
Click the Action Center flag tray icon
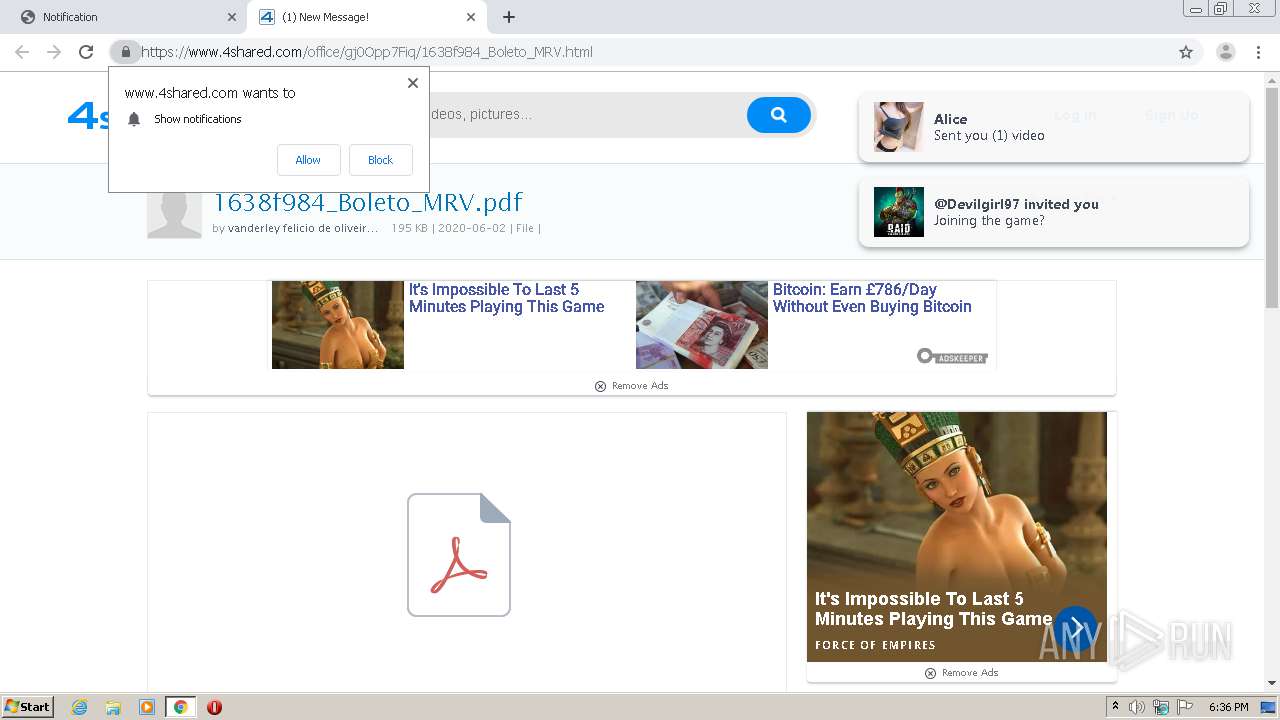(1185, 707)
